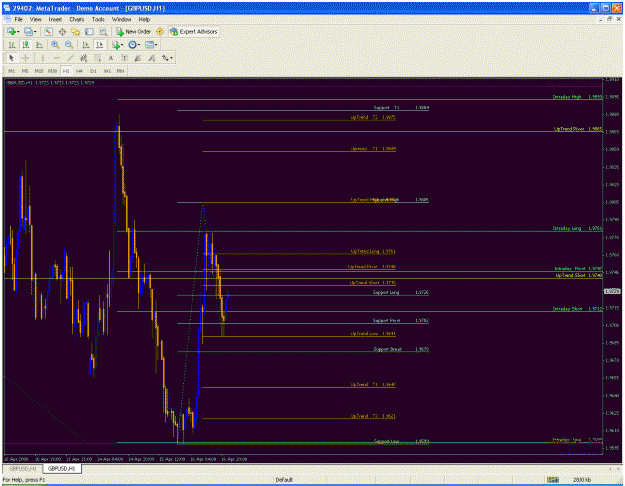Click the highlighted H1 timeframe button
This screenshot has height=486, width=625.
pos(66,71)
